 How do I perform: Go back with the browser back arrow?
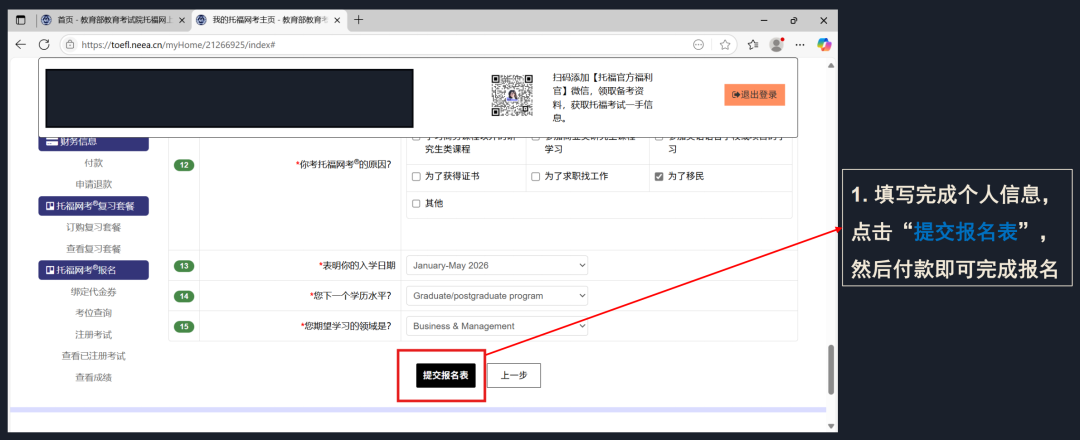21,44
